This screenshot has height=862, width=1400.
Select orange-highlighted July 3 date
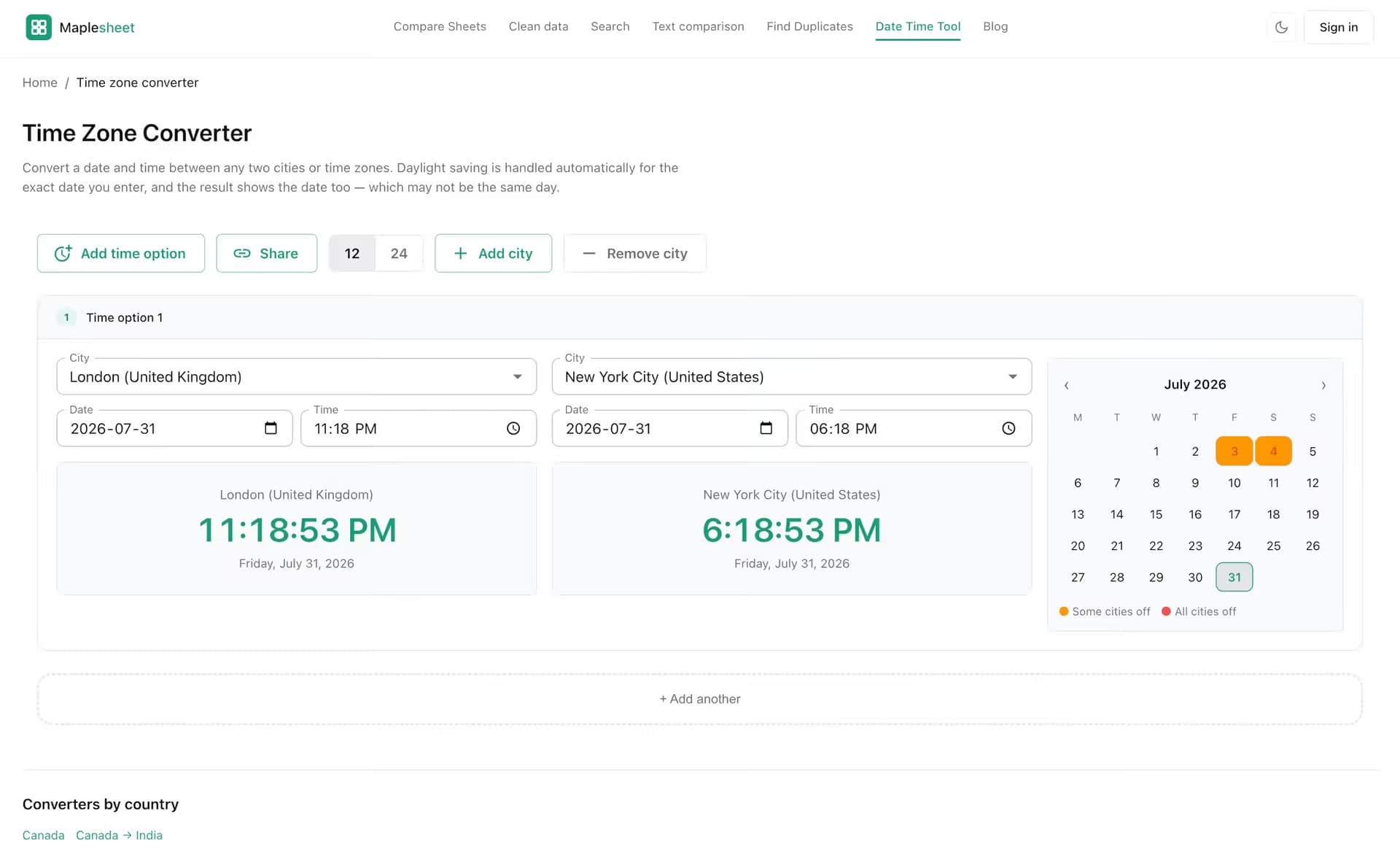point(1234,451)
